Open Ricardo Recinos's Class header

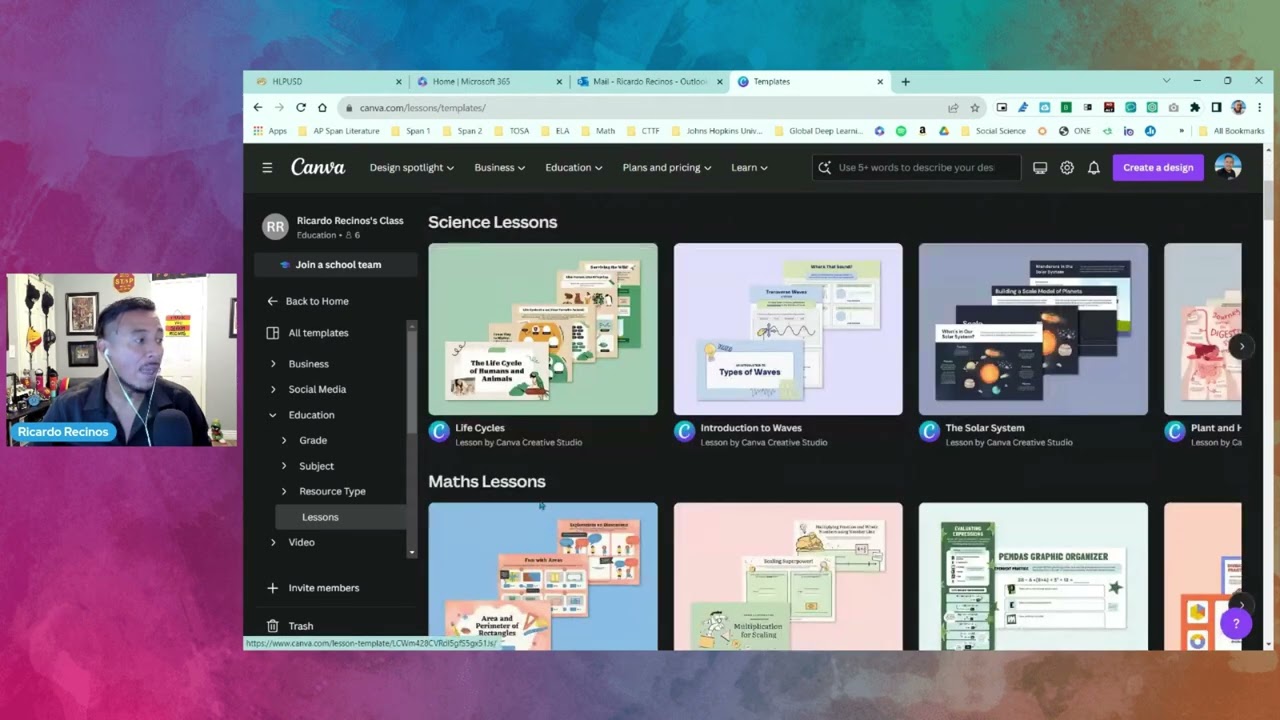[334, 227]
